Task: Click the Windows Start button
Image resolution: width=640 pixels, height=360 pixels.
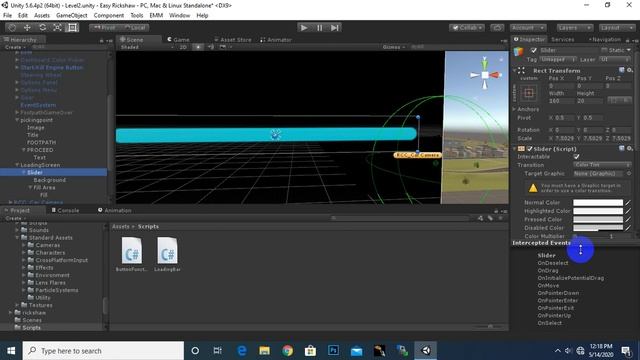Action: click(11, 351)
